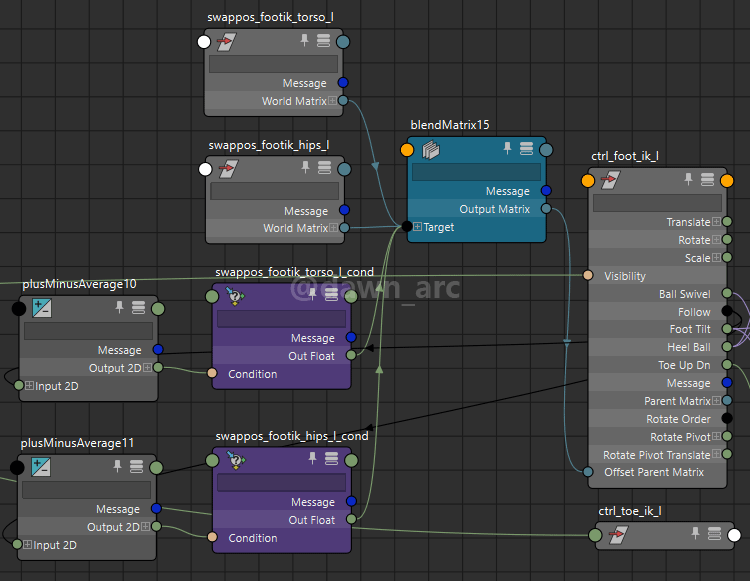Viewport: 750px width, 581px height.
Task: Click the transform icon on ctrl_foot_ik_l
Action: [x=611, y=181]
